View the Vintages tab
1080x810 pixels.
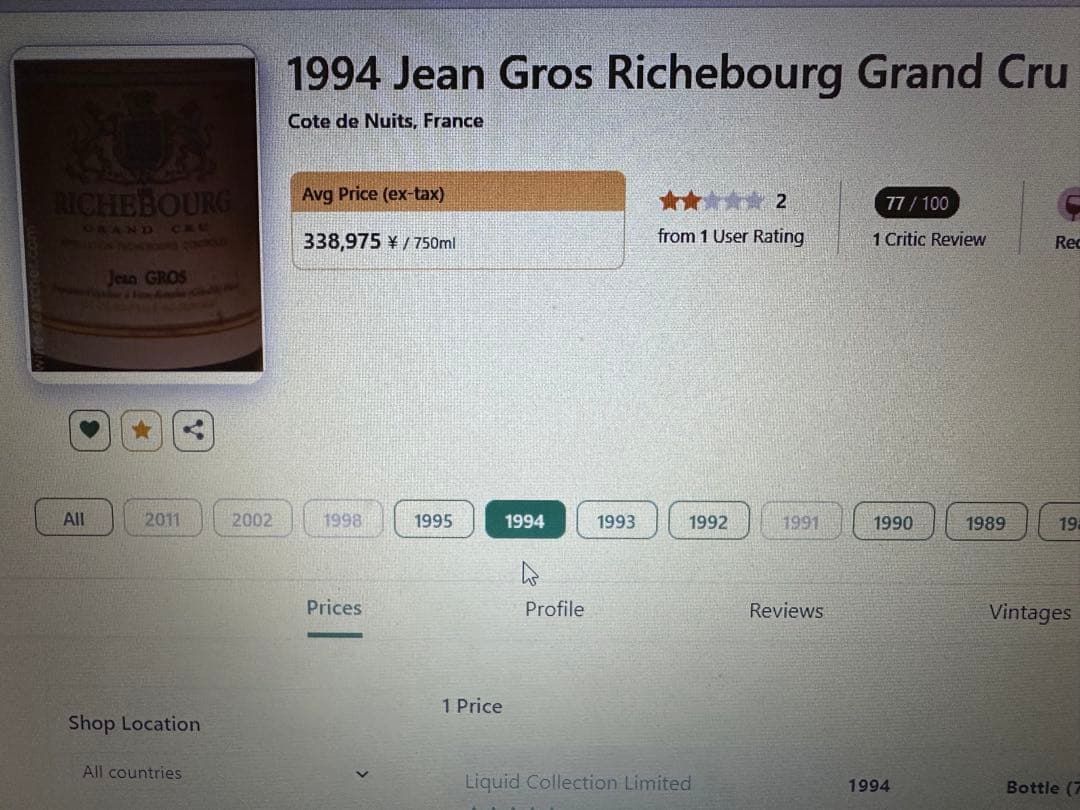(1031, 612)
